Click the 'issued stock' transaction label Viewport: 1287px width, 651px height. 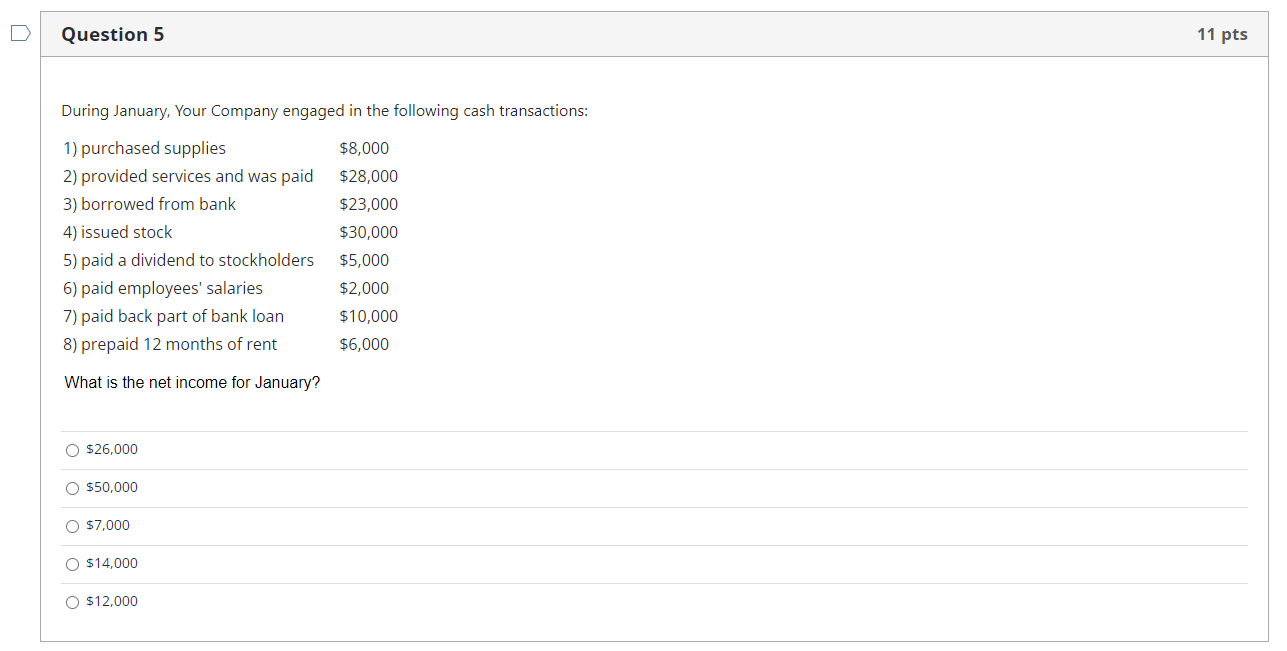pyautogui.click(x=118, y=232)
